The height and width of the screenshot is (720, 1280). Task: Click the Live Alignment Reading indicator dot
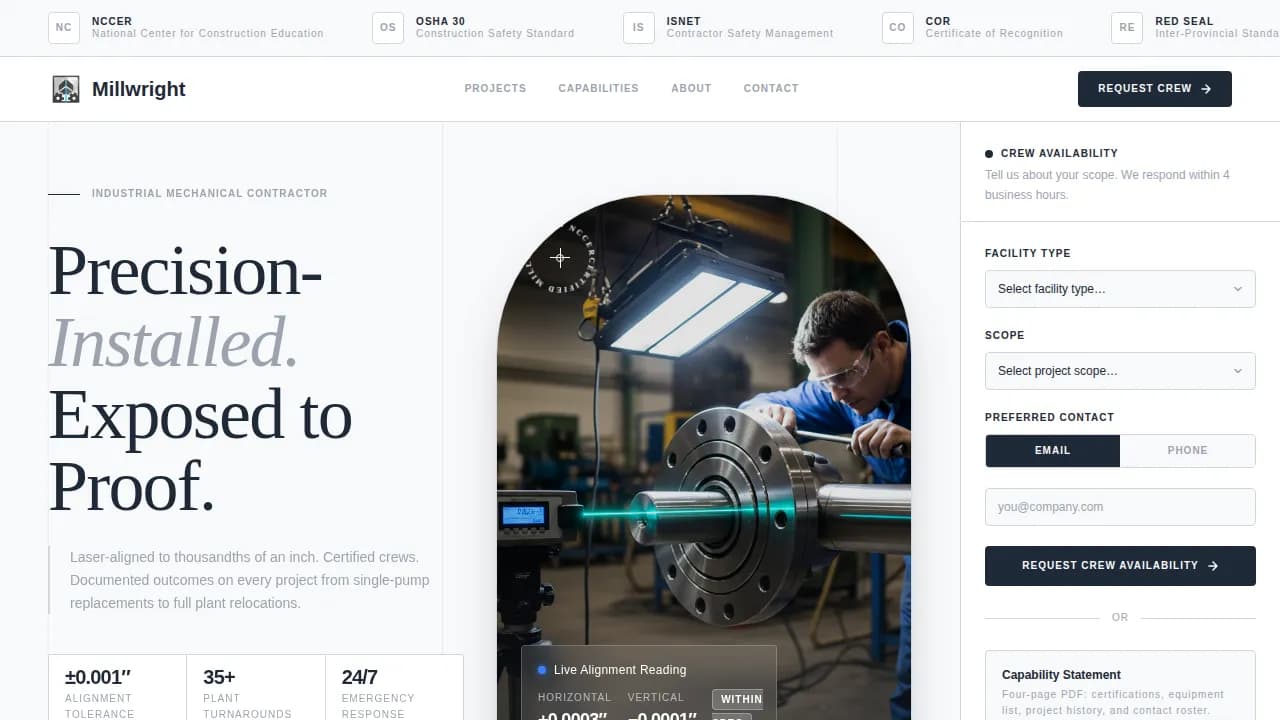click(x=541, y=670)
